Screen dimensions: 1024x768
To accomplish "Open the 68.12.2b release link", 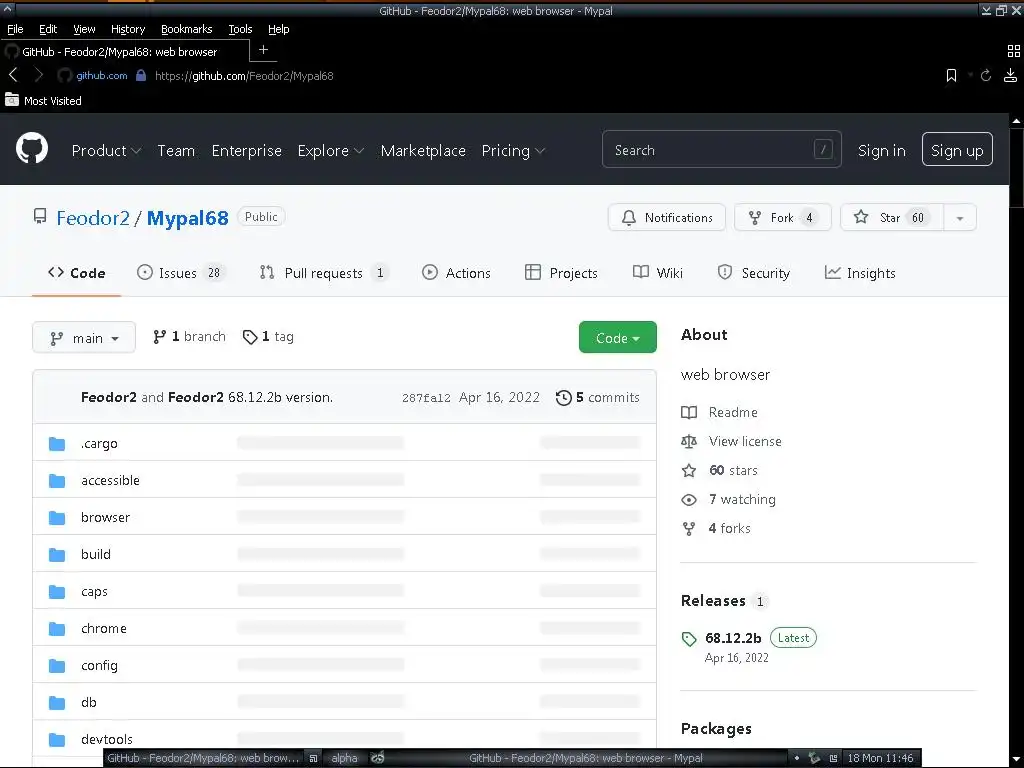I will click(x=733, y=639).
